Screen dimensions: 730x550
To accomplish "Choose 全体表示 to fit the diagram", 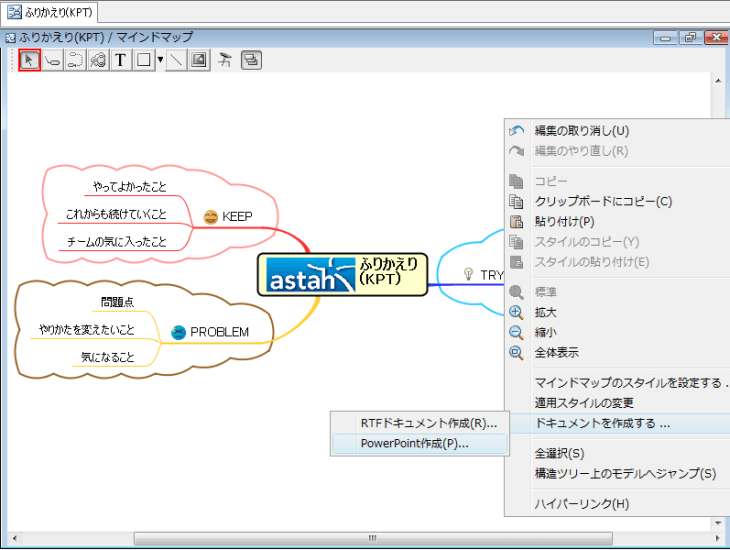I will point(557,353).
